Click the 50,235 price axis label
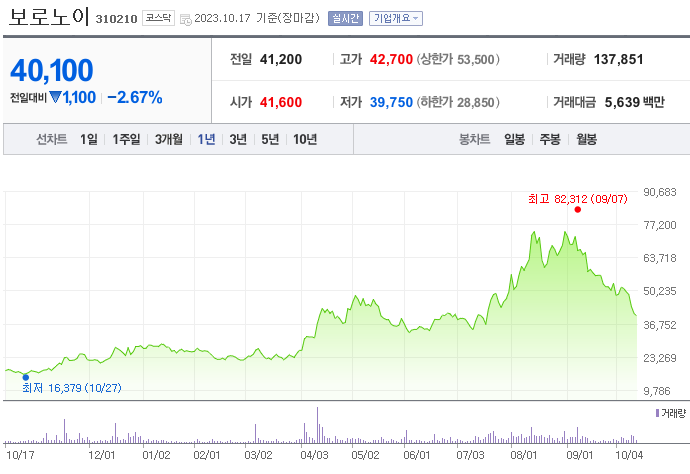The height and width of the screenshot is (474, 690). point(660,291)
